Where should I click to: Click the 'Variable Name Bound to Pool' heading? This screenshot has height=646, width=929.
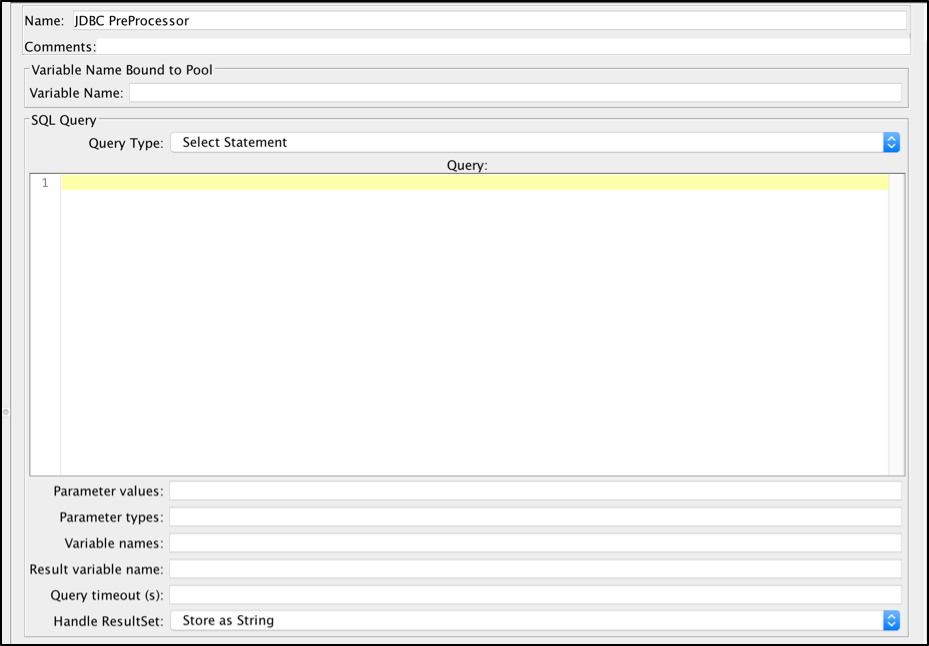pyautogui.click(x=121, y=70)
